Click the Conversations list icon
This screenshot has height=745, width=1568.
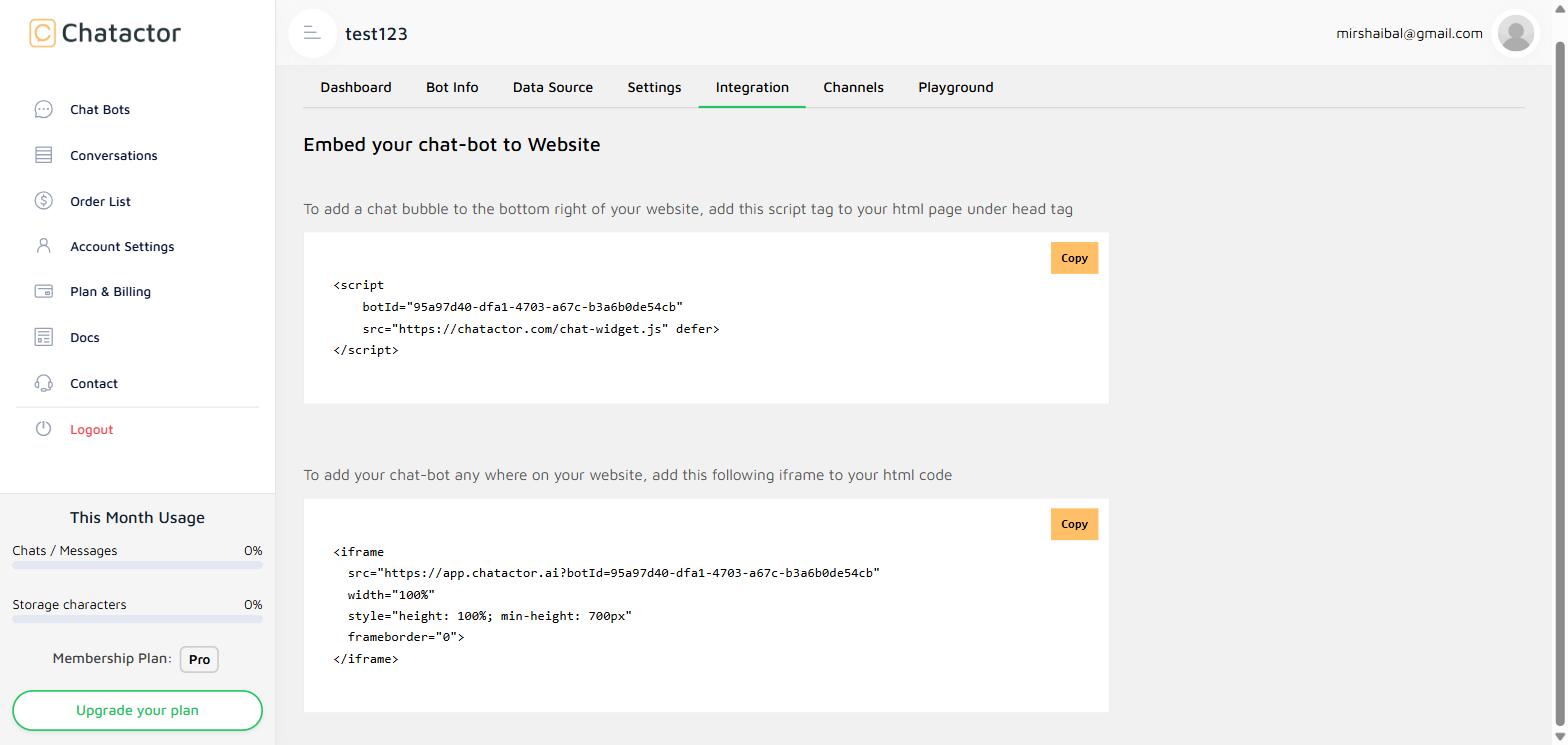[x=43, y=155]
